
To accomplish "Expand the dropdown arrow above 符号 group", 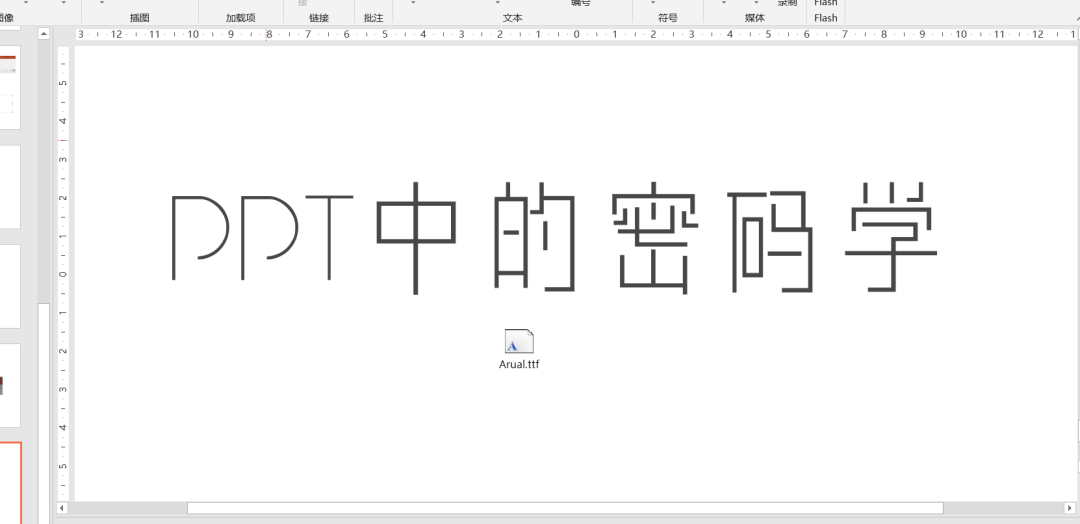I will coord(653,3).
